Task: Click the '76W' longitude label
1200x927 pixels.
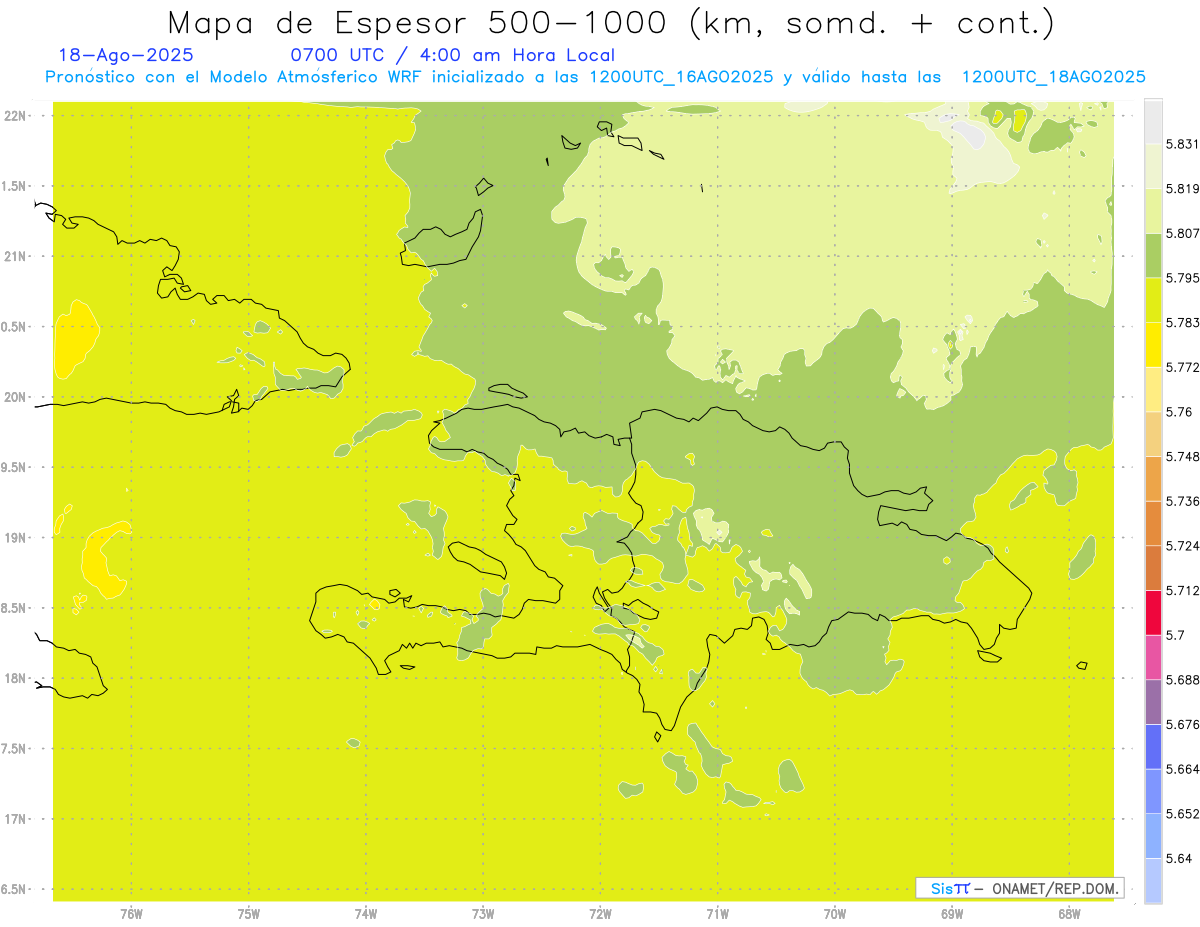Action: tap(131, 913)
